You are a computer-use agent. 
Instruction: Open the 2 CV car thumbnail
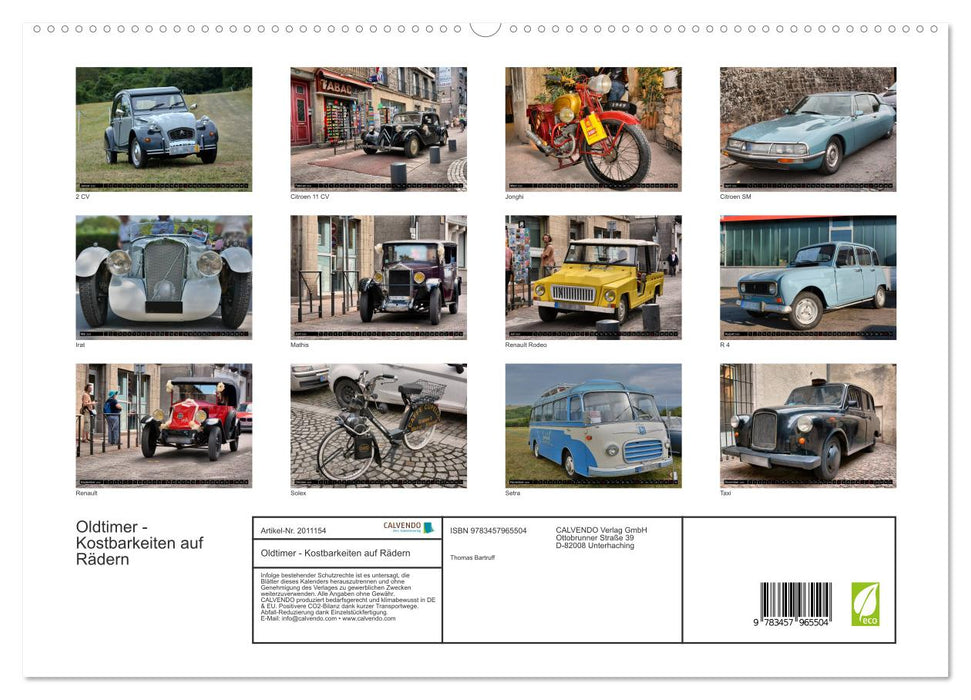point(163,127)
